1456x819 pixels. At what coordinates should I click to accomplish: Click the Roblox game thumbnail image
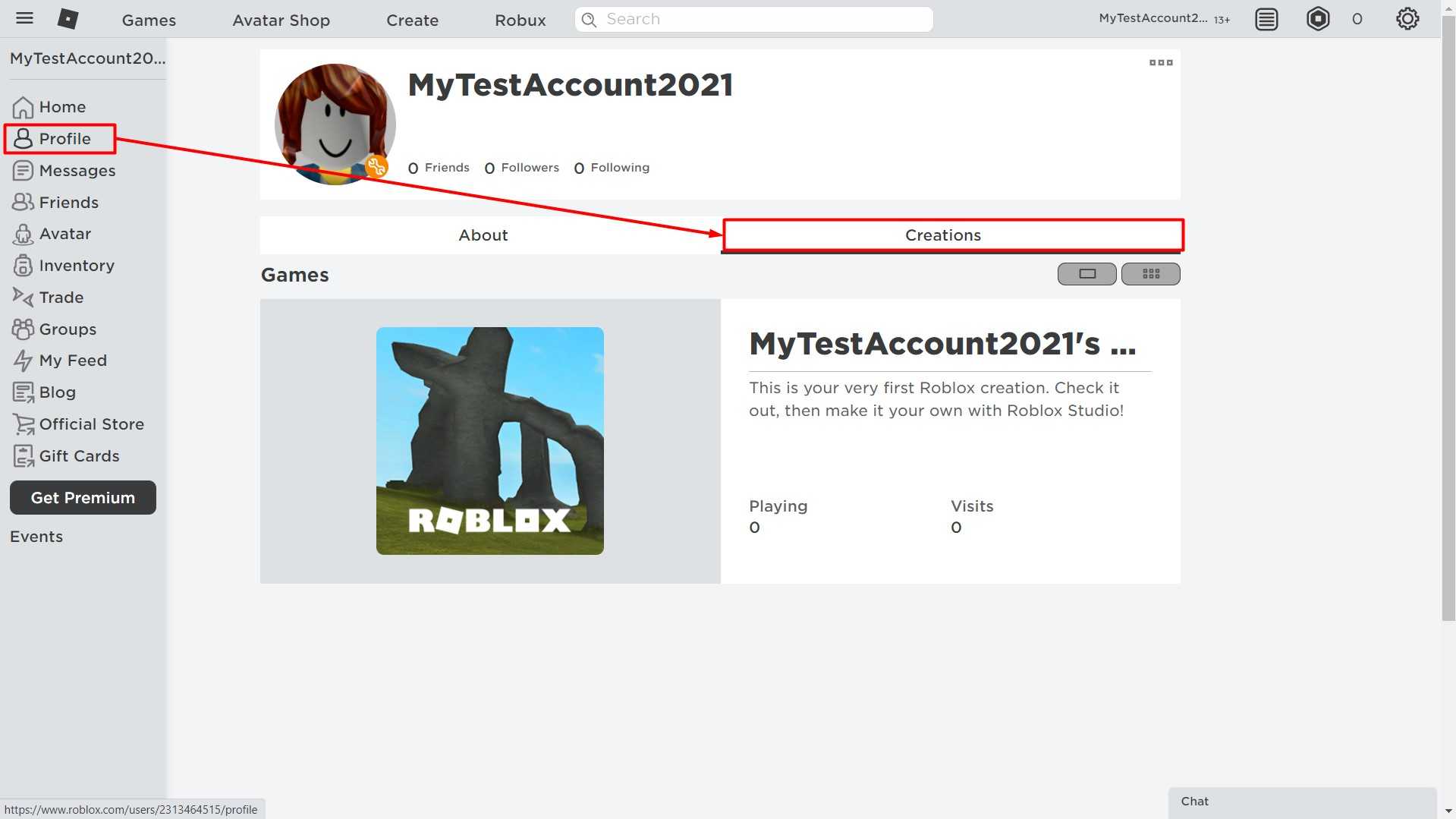click(490, 441)
